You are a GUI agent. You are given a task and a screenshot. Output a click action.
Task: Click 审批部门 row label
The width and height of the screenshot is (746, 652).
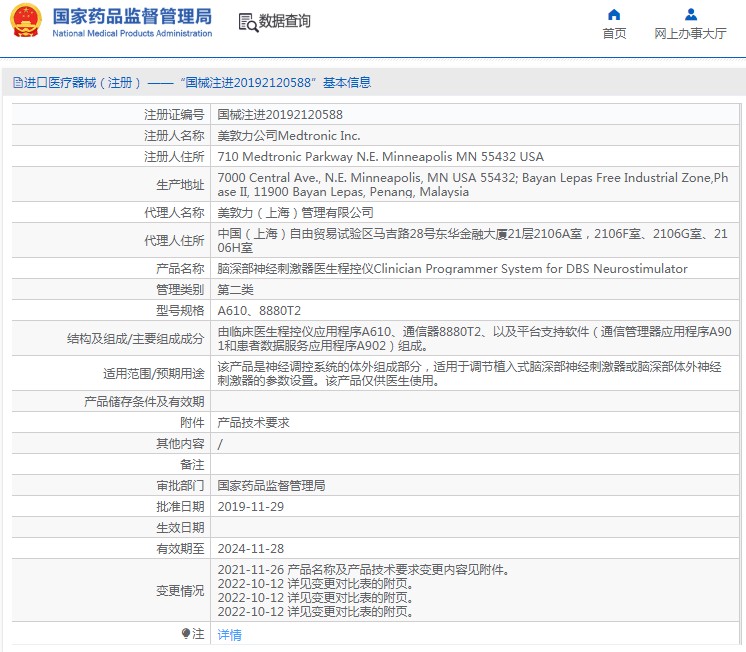pyautogui.click(x=180, y=485)
